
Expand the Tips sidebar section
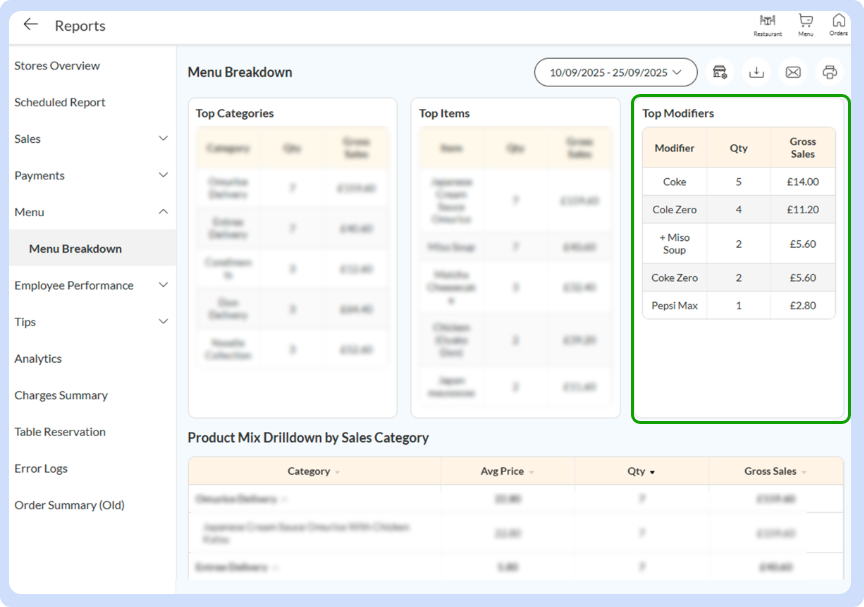[163, 322]
